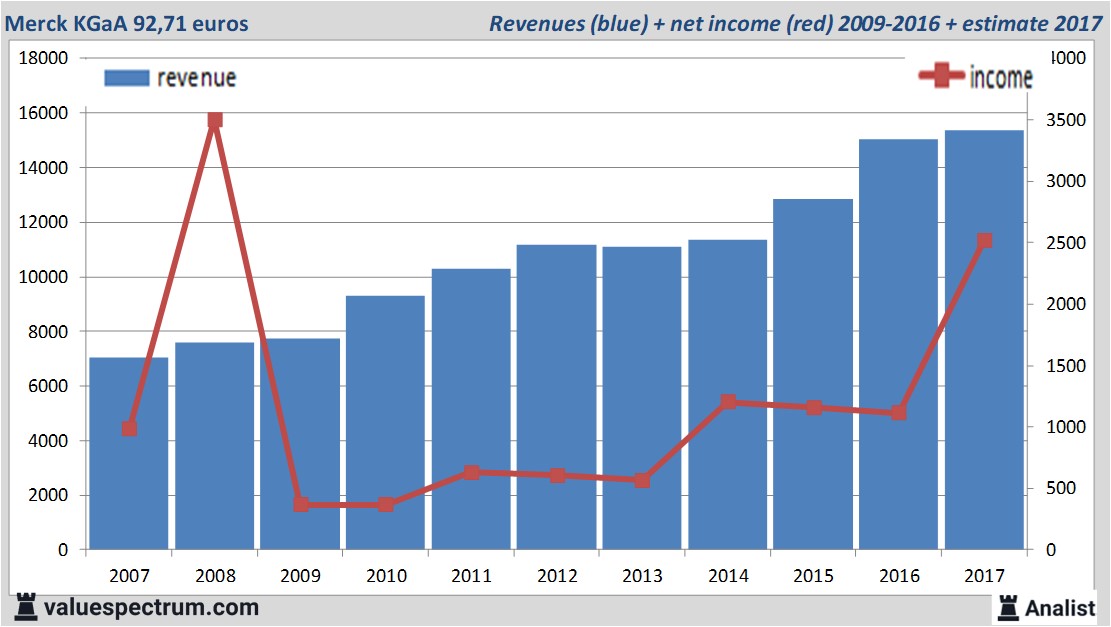This screenshot has width=1111, height=627.
Task: Click the rook icon next to Analist
Action: (1008, 607)
